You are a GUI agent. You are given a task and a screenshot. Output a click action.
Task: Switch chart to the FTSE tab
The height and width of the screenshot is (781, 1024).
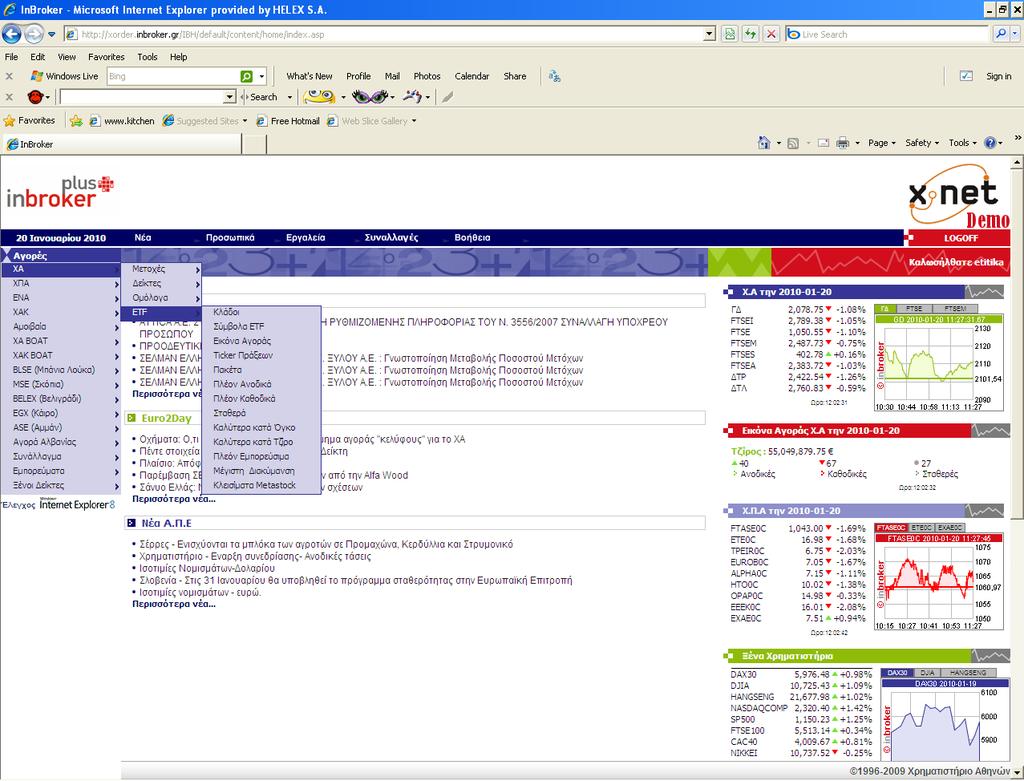(x=914, y=308)
